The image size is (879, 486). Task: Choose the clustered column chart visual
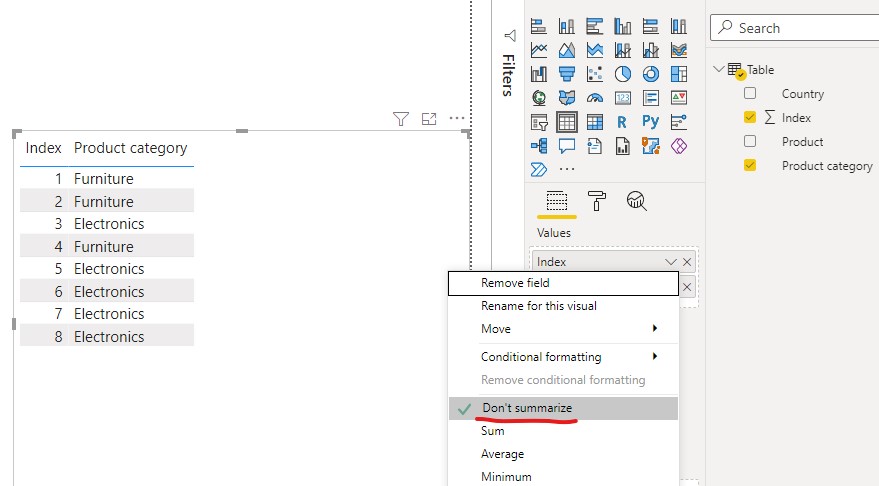[x=623, y=26]
